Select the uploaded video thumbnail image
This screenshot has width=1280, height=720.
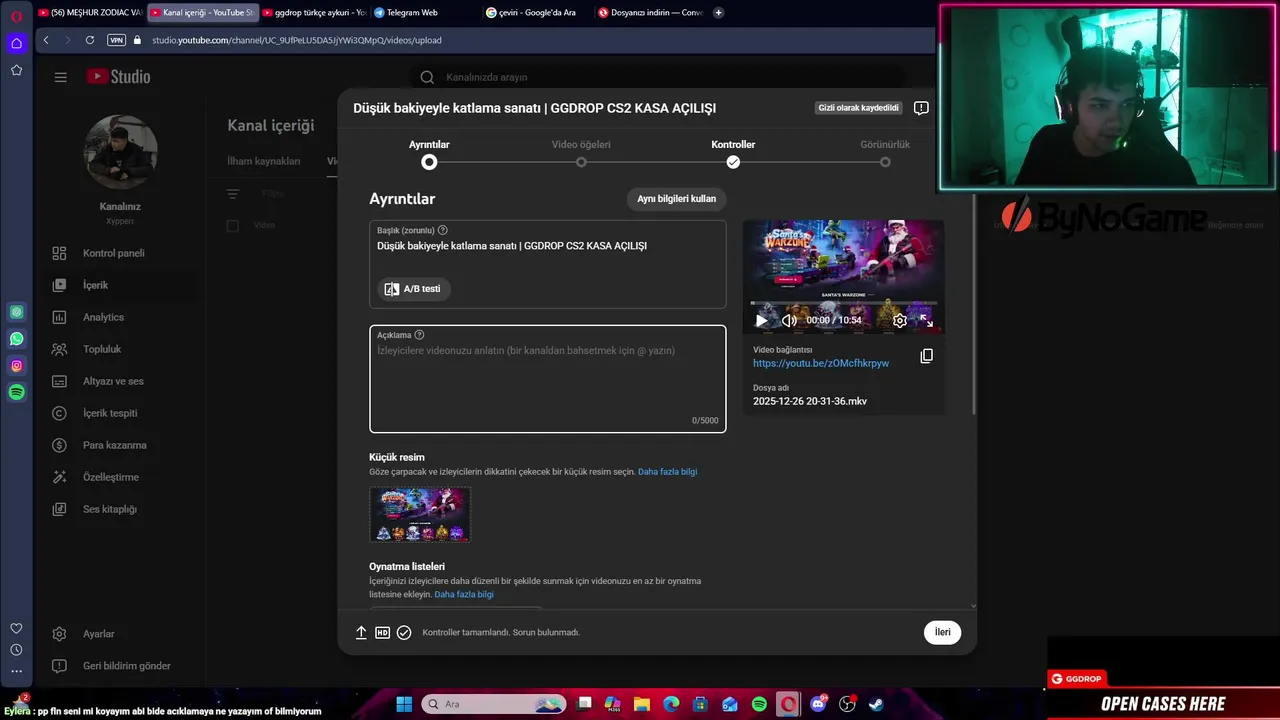tap(420, 515)
